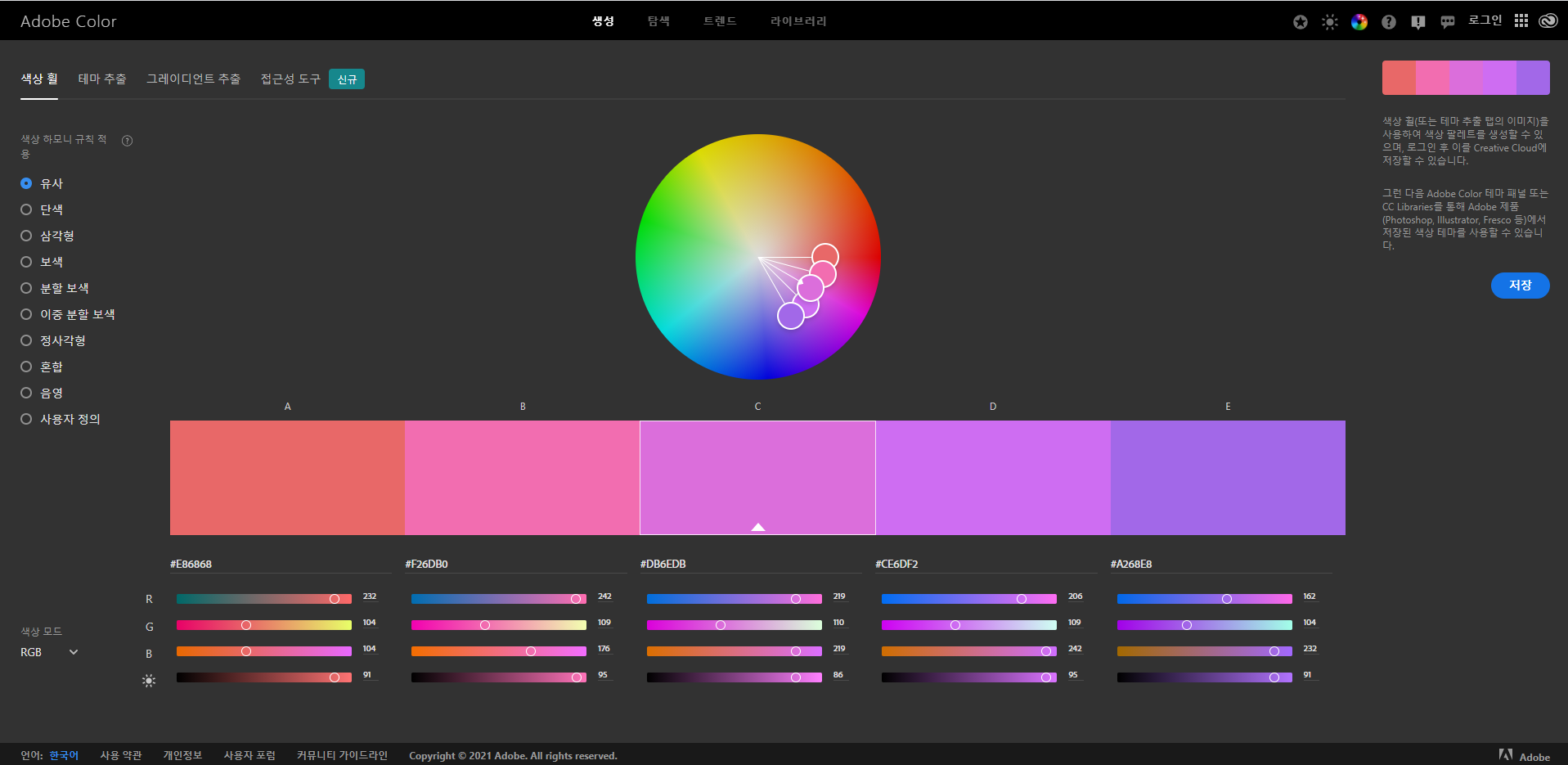This screenshot has height=765, width=1568.
Task: Select color swatch C orchid
Action: [x=757, y=478]
